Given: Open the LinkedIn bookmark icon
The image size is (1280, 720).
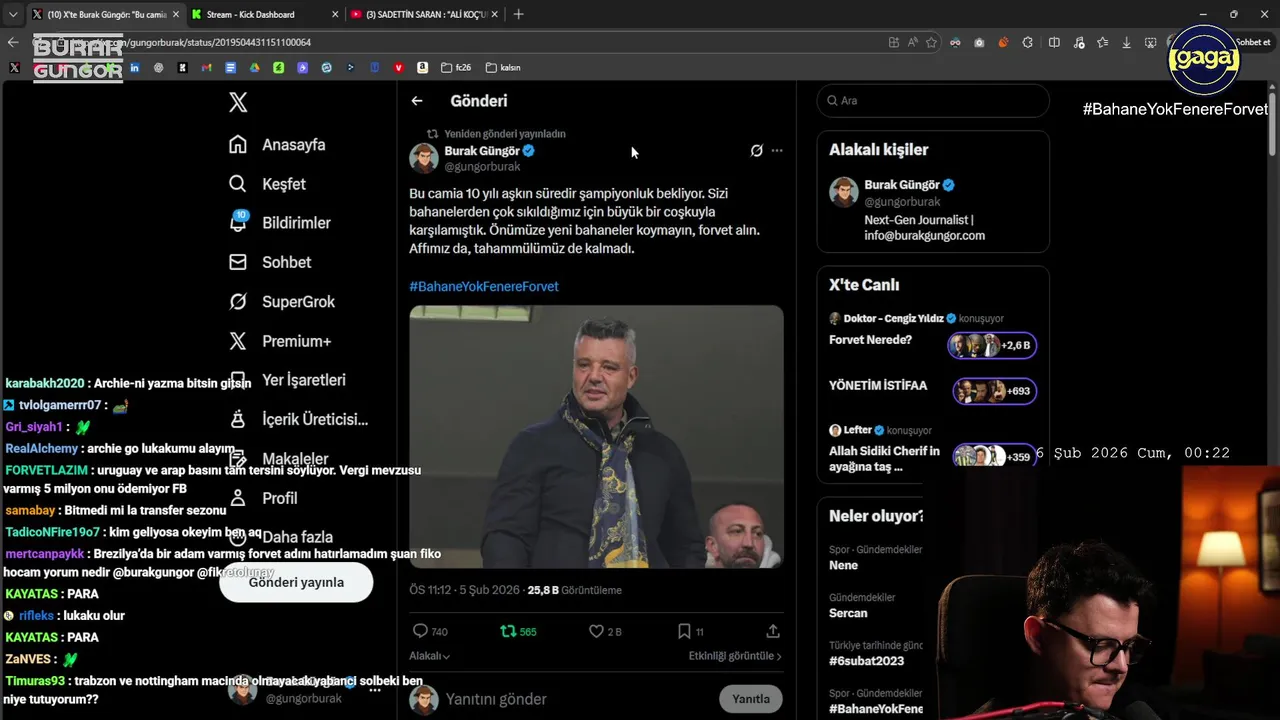Looking at the screenshot, I should (x=134, y=68).
